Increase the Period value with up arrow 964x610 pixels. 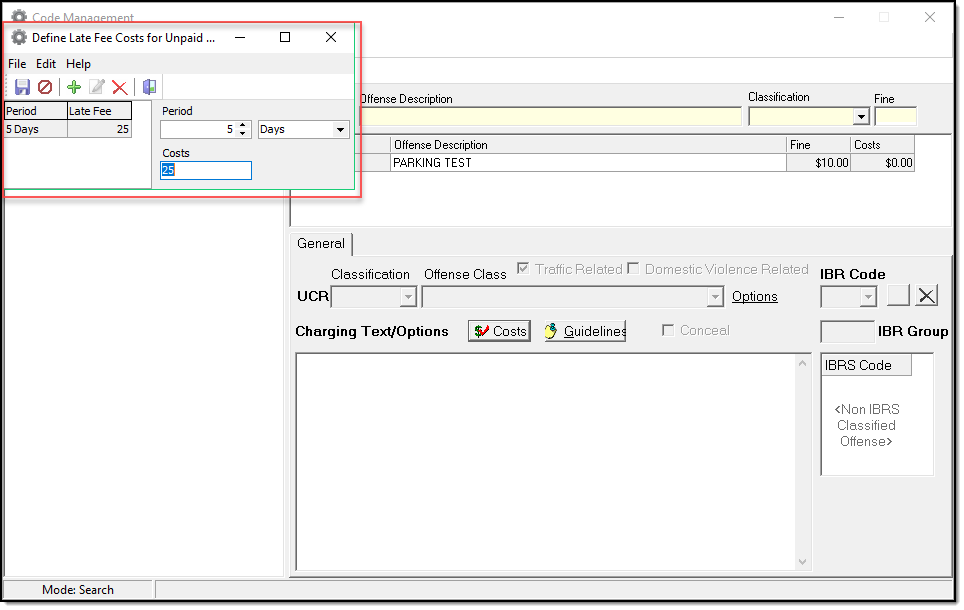click(243, 126)
